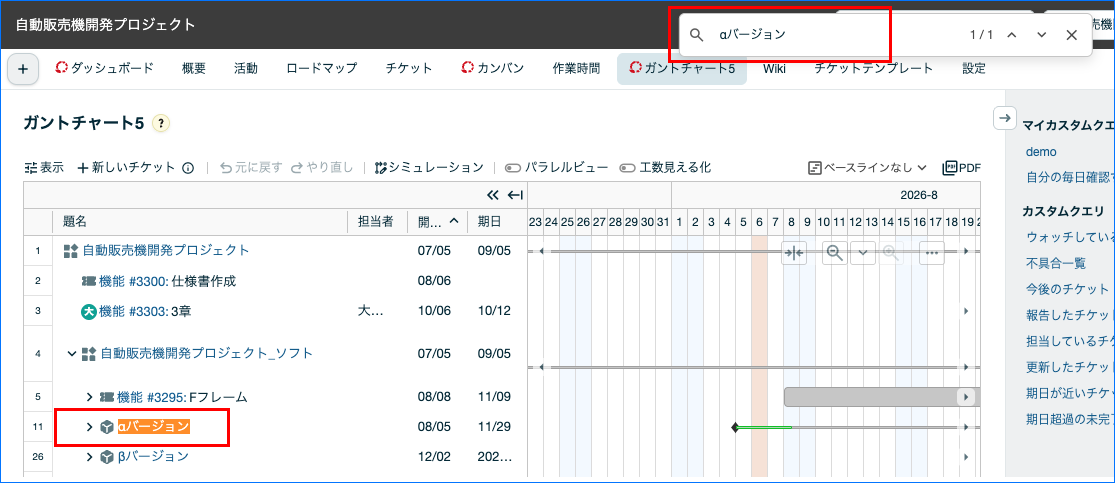The width and height of the screenshot is (1115, 483).
Task: Open the カンバン tab
Action: (493, 69)
